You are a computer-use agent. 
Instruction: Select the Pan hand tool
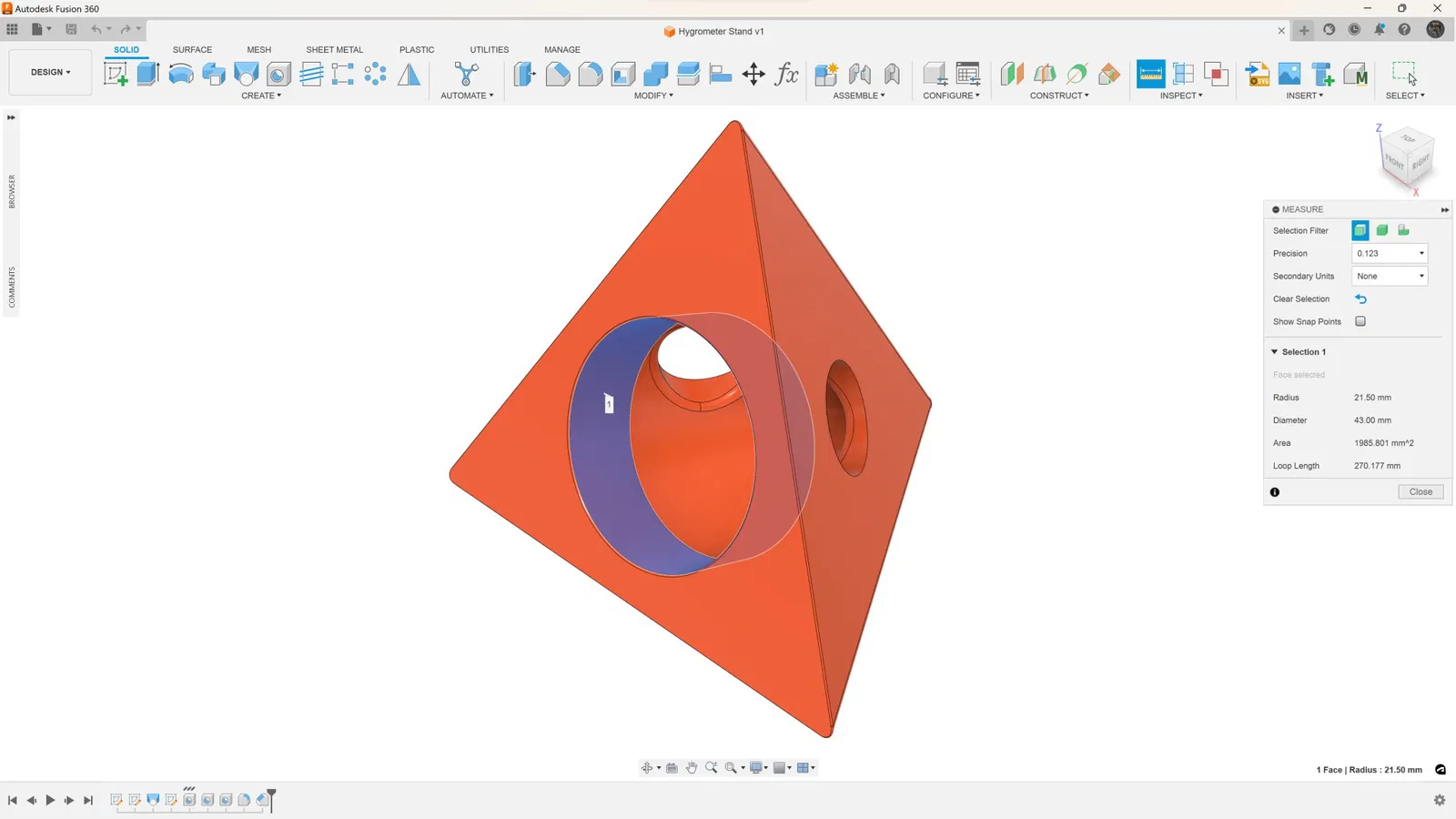pos(692,768)
